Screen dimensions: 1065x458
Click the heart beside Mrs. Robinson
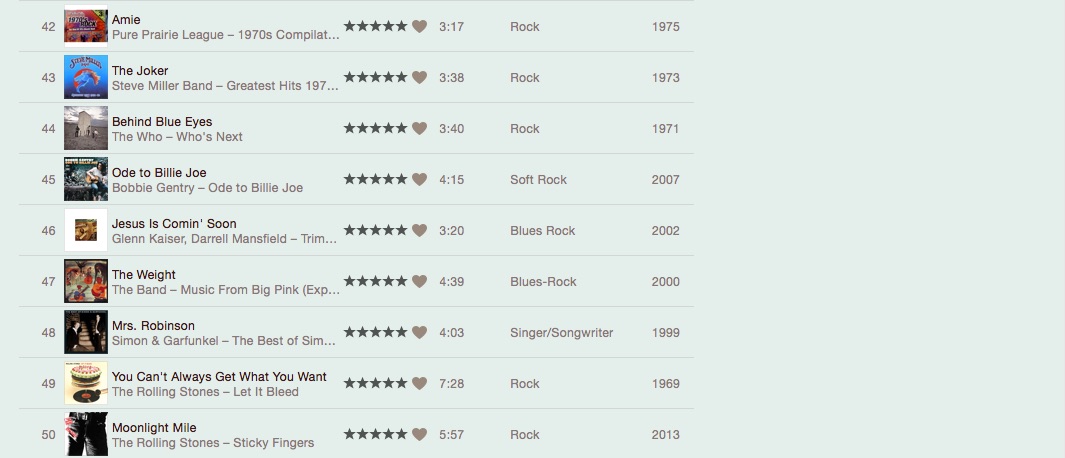pyautogui.click(x=420, y=333)
